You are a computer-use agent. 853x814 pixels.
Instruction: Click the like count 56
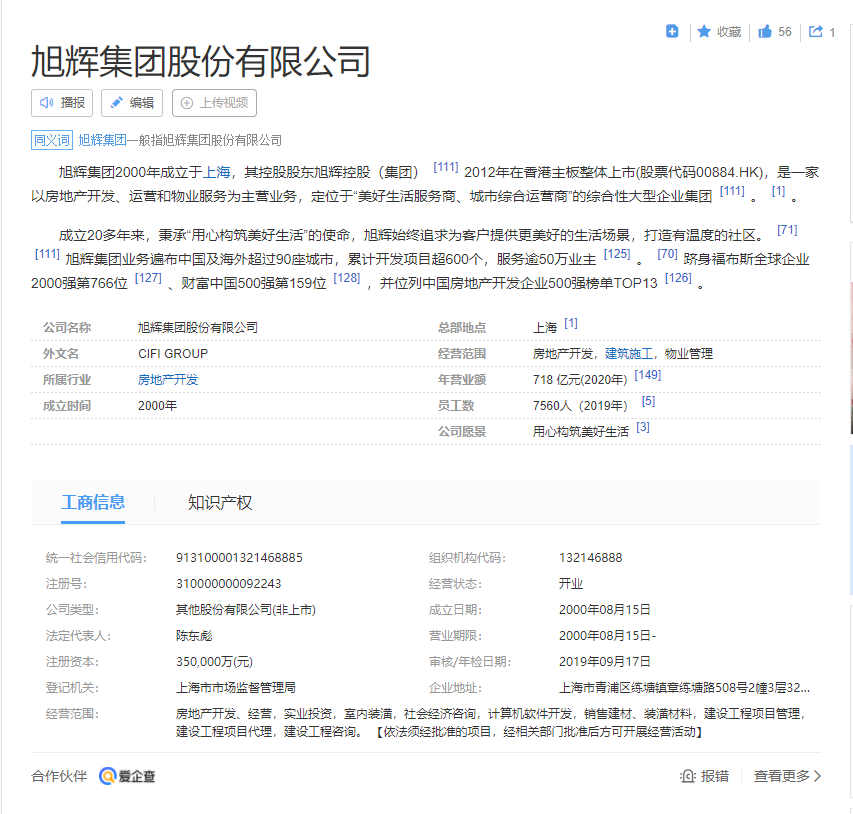tap(784, 32)
